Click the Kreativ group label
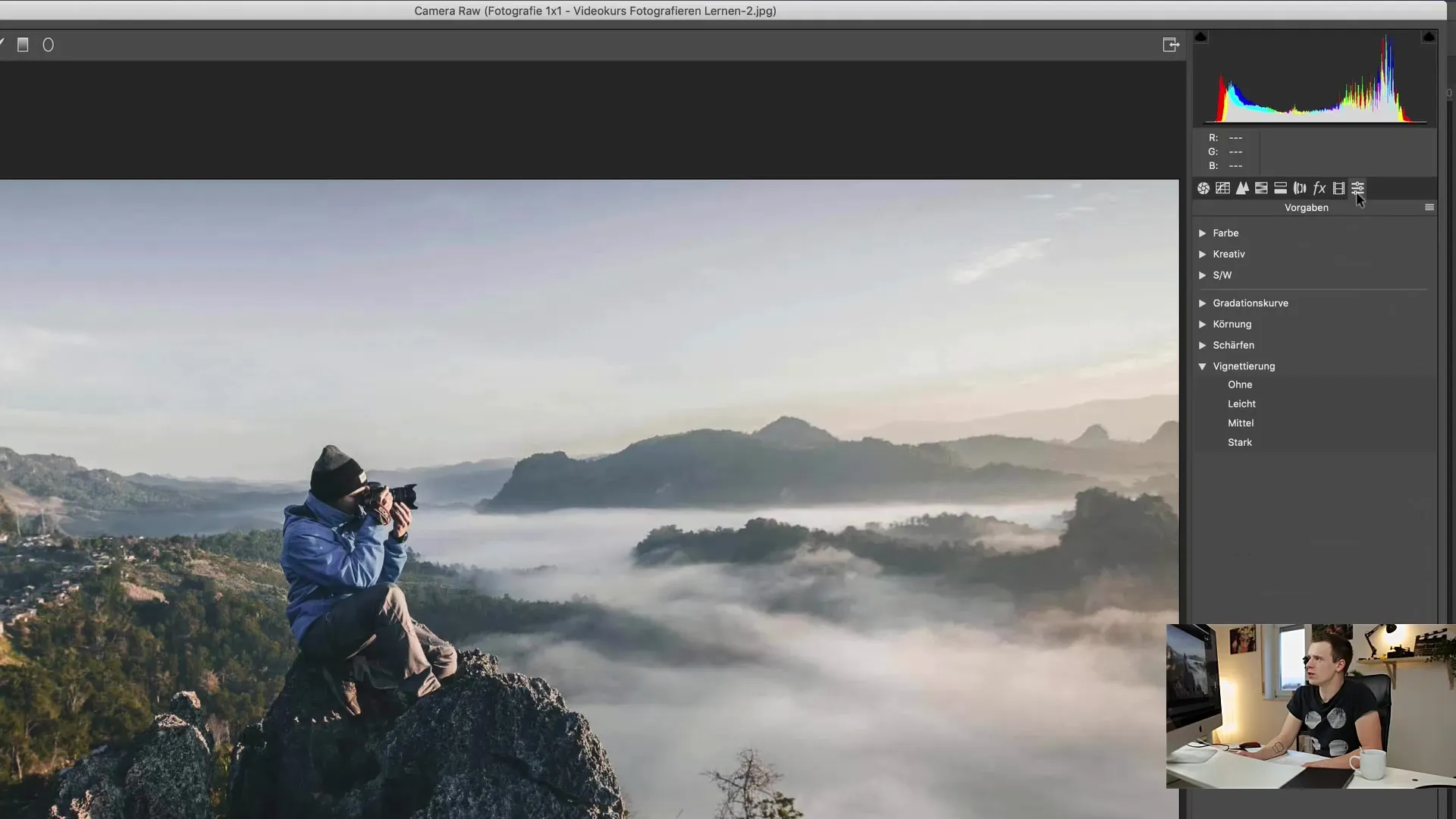The width and height of the screenshot is (1456, 819). click(1228, 254)
